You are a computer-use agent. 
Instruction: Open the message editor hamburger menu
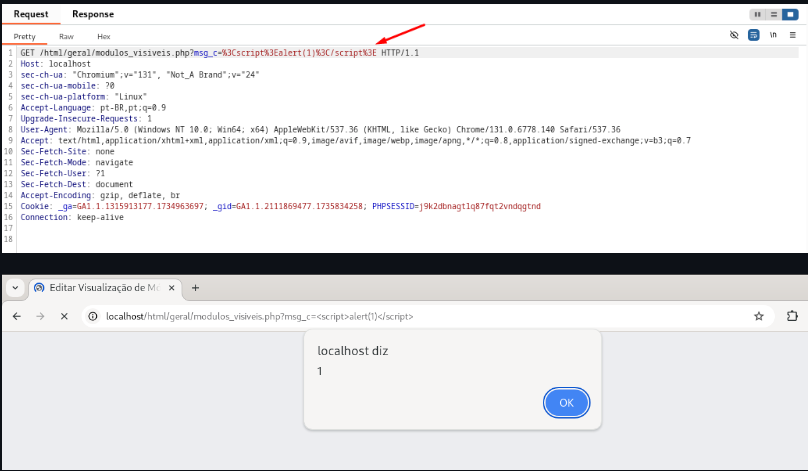pos(793,35)
